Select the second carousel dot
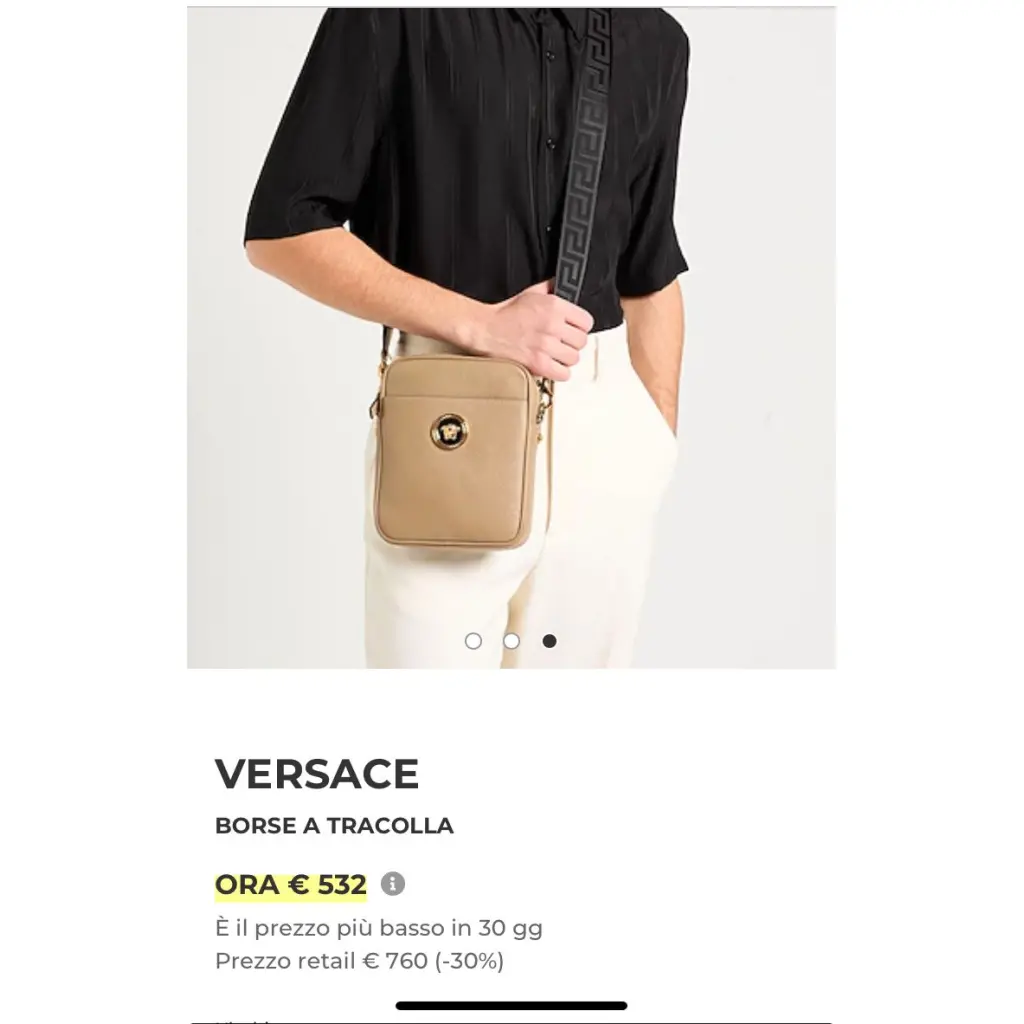Image resolution: width=1024 pixels, height=1024 pixels. 511,641
